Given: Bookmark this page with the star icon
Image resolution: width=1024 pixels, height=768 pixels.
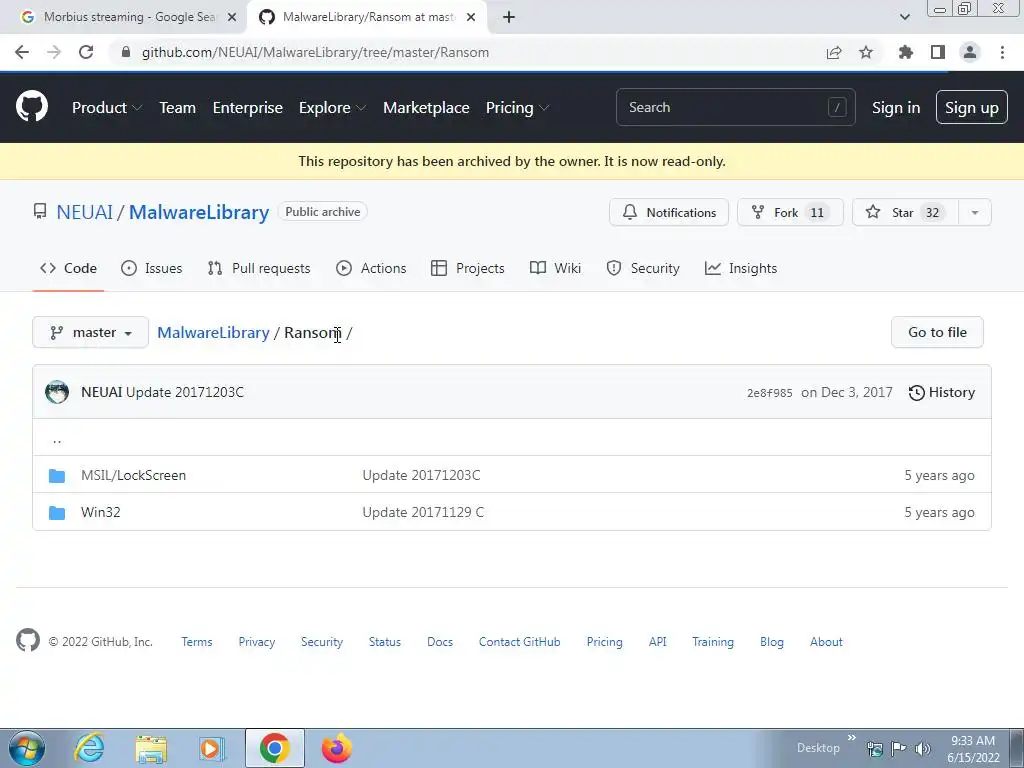Looking at the screenshot, I should (866, 52).
